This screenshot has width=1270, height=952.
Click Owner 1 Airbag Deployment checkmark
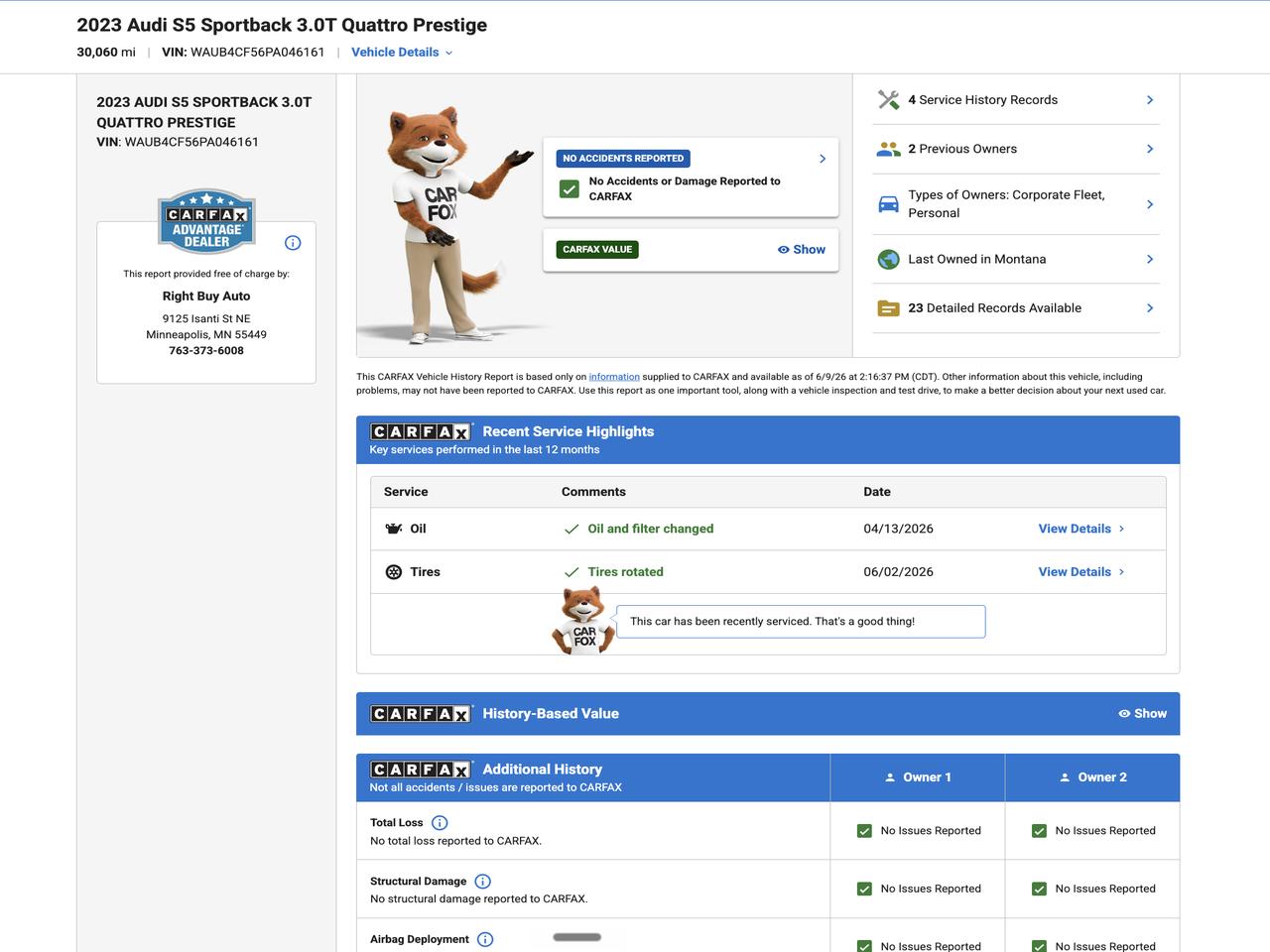(x=864, y=946)
